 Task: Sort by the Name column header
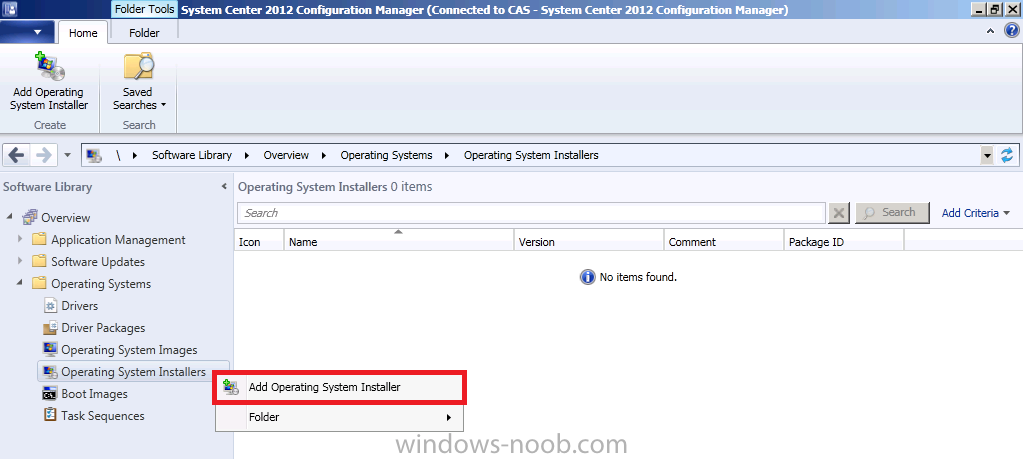pyautogui.click(x=399, y=240)
